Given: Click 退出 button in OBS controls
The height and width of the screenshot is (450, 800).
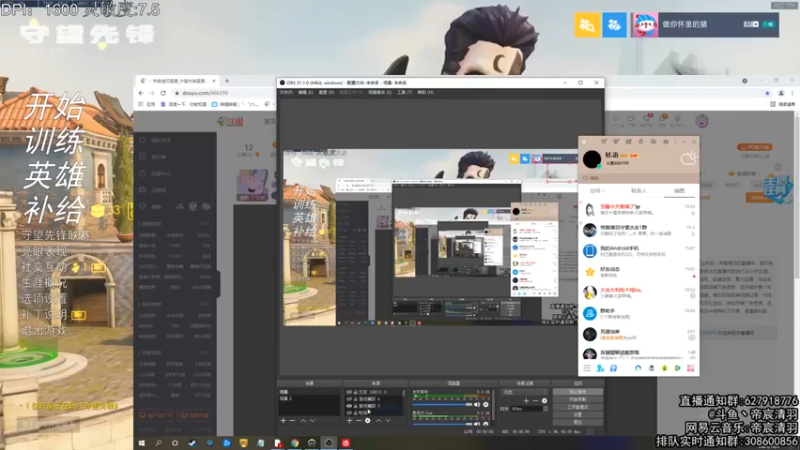Looking at the screenshot, I should [578, 422].
